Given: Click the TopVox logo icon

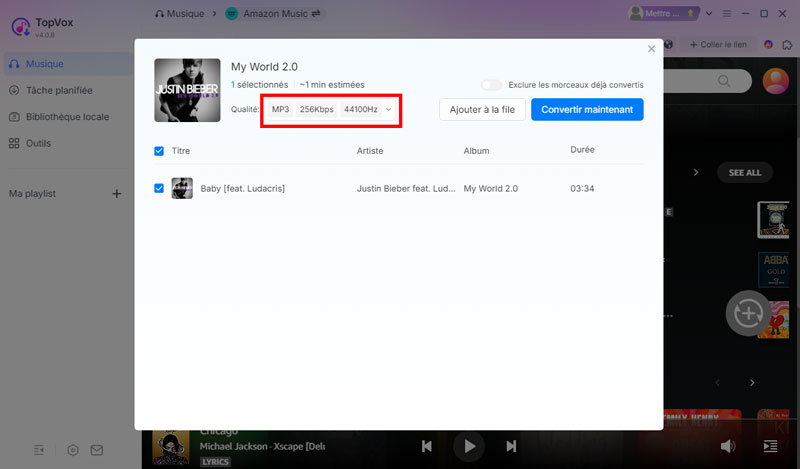Looking at the screenshot, I should [x=21, y=27].
